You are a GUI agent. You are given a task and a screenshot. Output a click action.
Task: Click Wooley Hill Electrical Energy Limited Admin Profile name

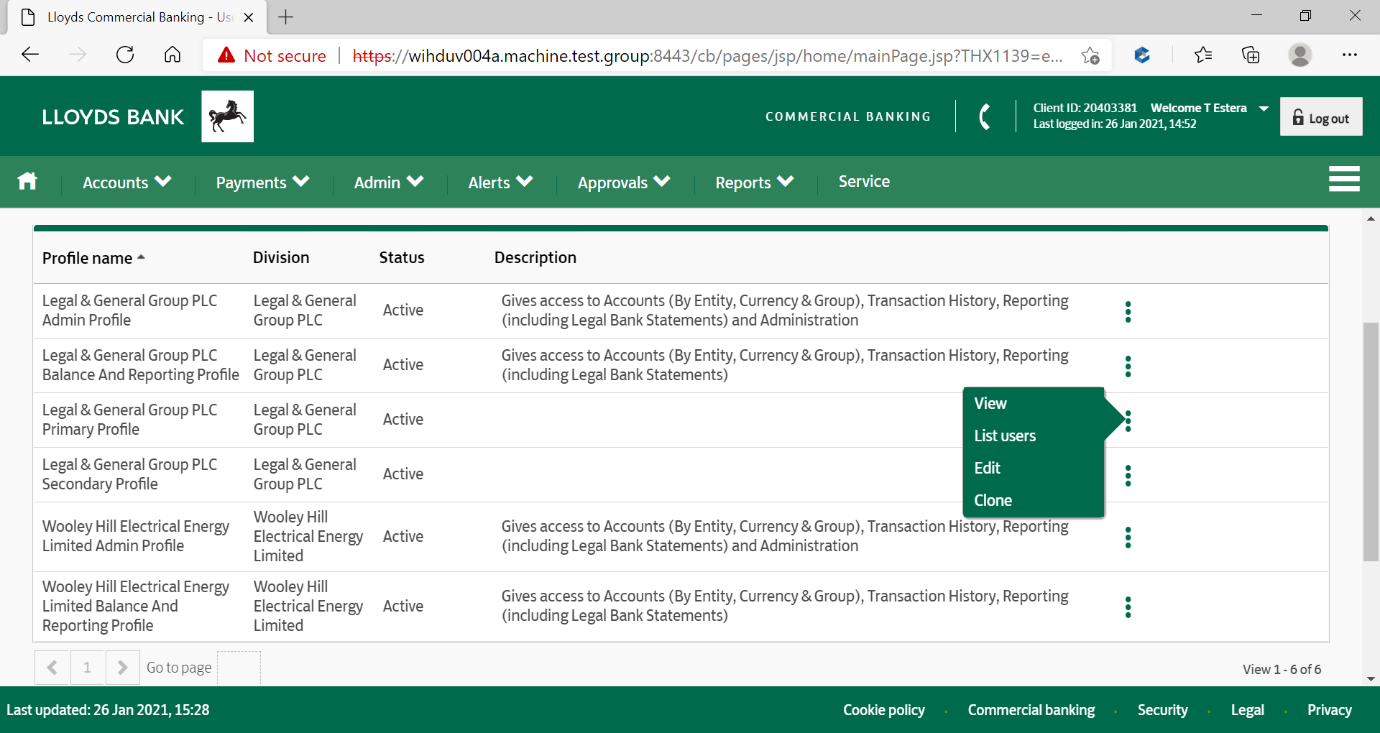point(136,536)
